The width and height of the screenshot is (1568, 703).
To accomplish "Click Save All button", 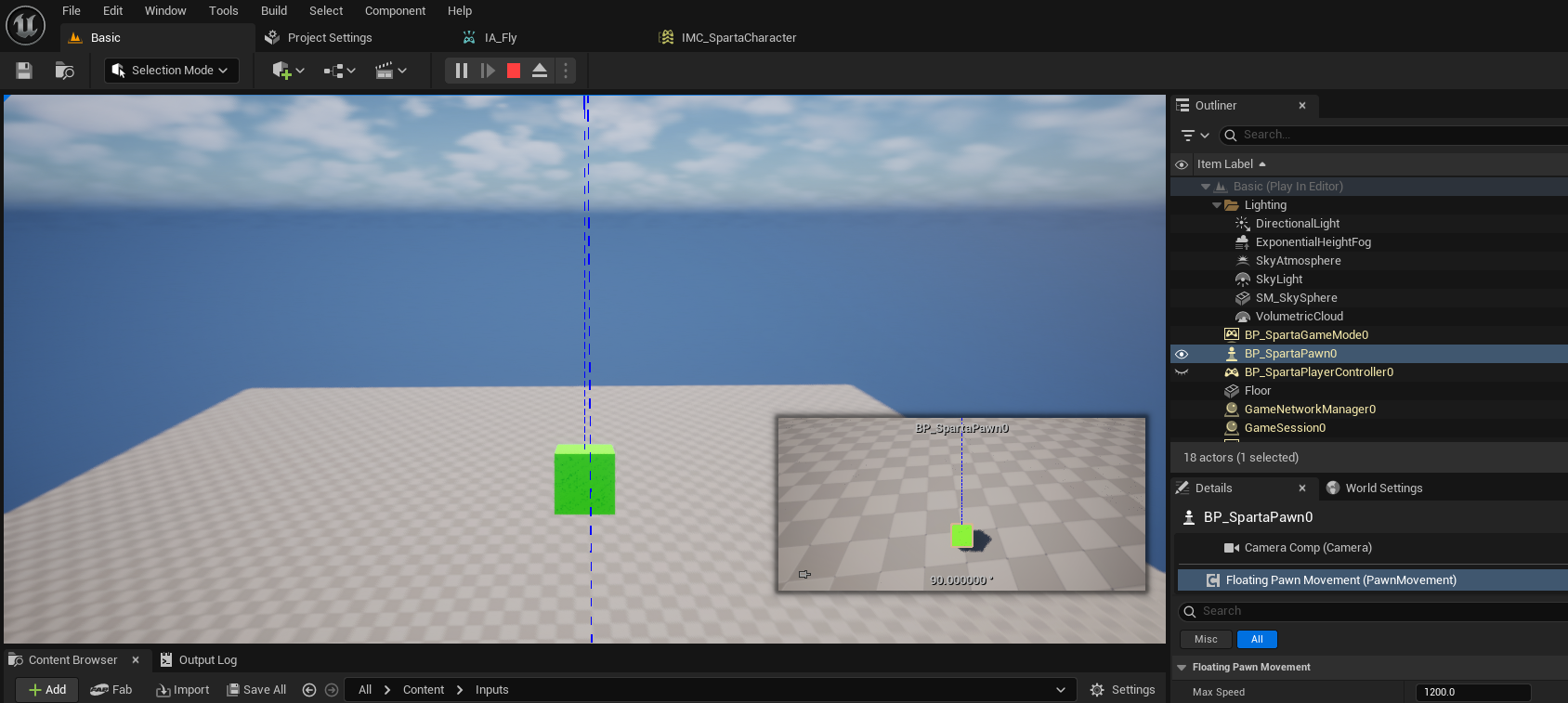I will click(x=257, y=690).
